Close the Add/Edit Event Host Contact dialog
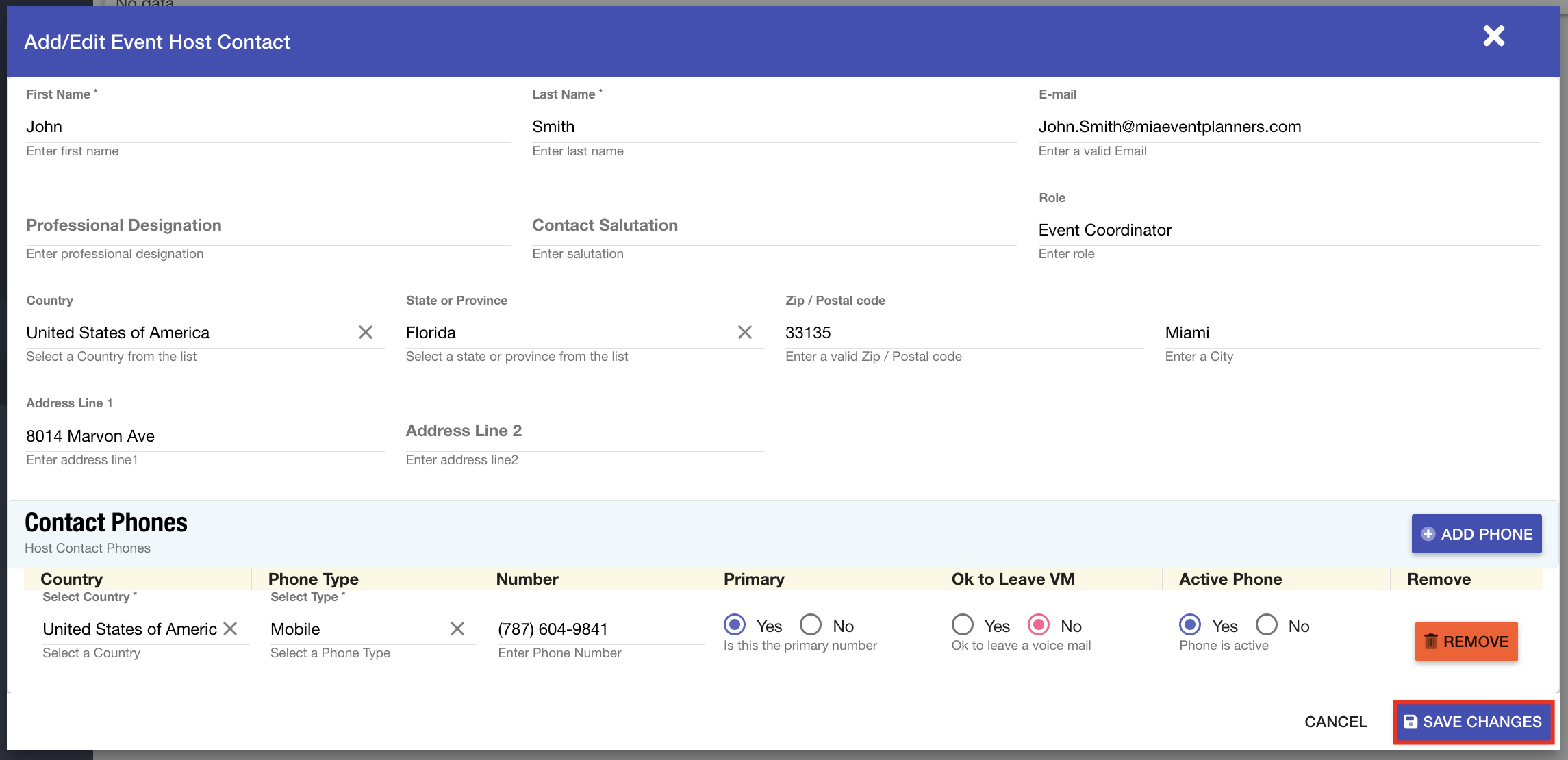Screen dimensions: 1568x760 [x=1493, y=36]
